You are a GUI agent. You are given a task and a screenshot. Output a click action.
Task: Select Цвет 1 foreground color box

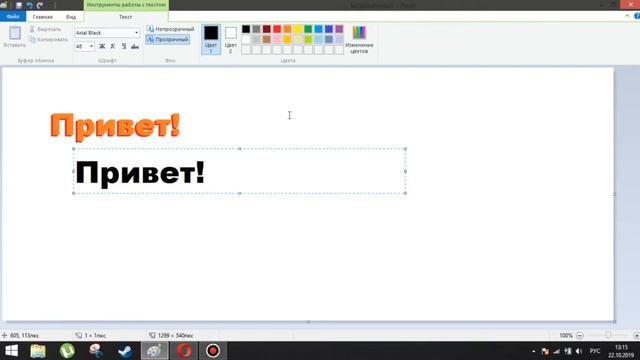pyautogui.click(x=211, y=40)
